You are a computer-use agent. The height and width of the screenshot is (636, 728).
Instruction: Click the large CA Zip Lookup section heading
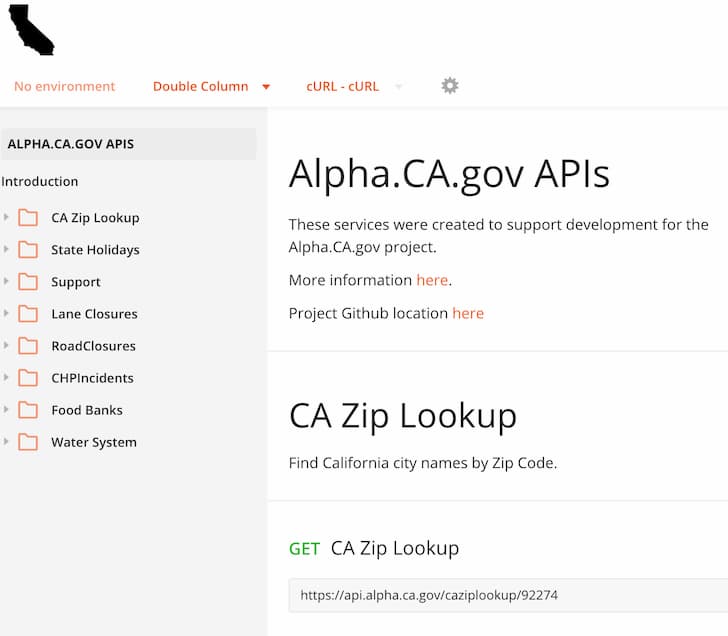pos(403,416)
